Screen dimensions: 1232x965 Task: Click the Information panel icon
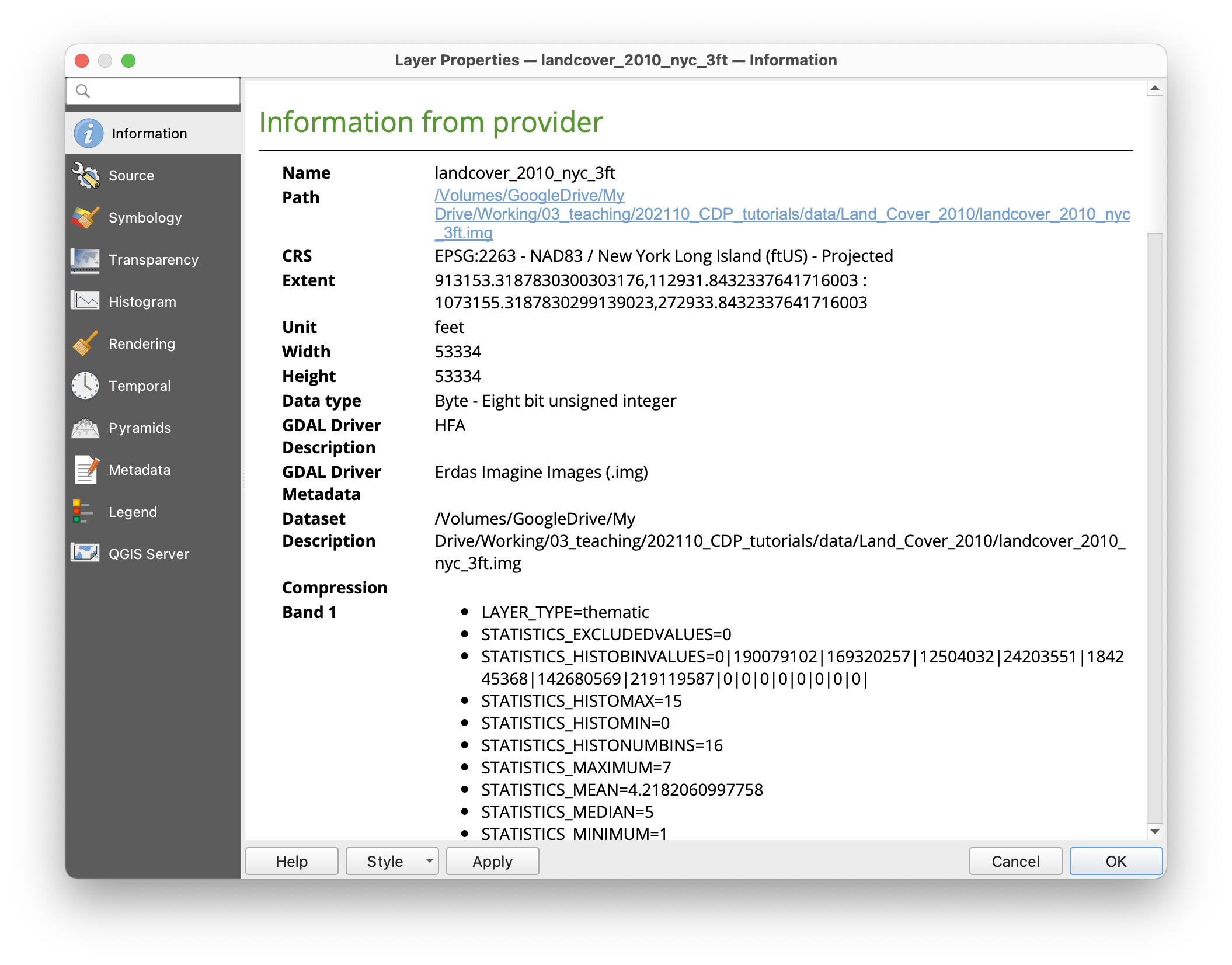(x=88, y=134)
